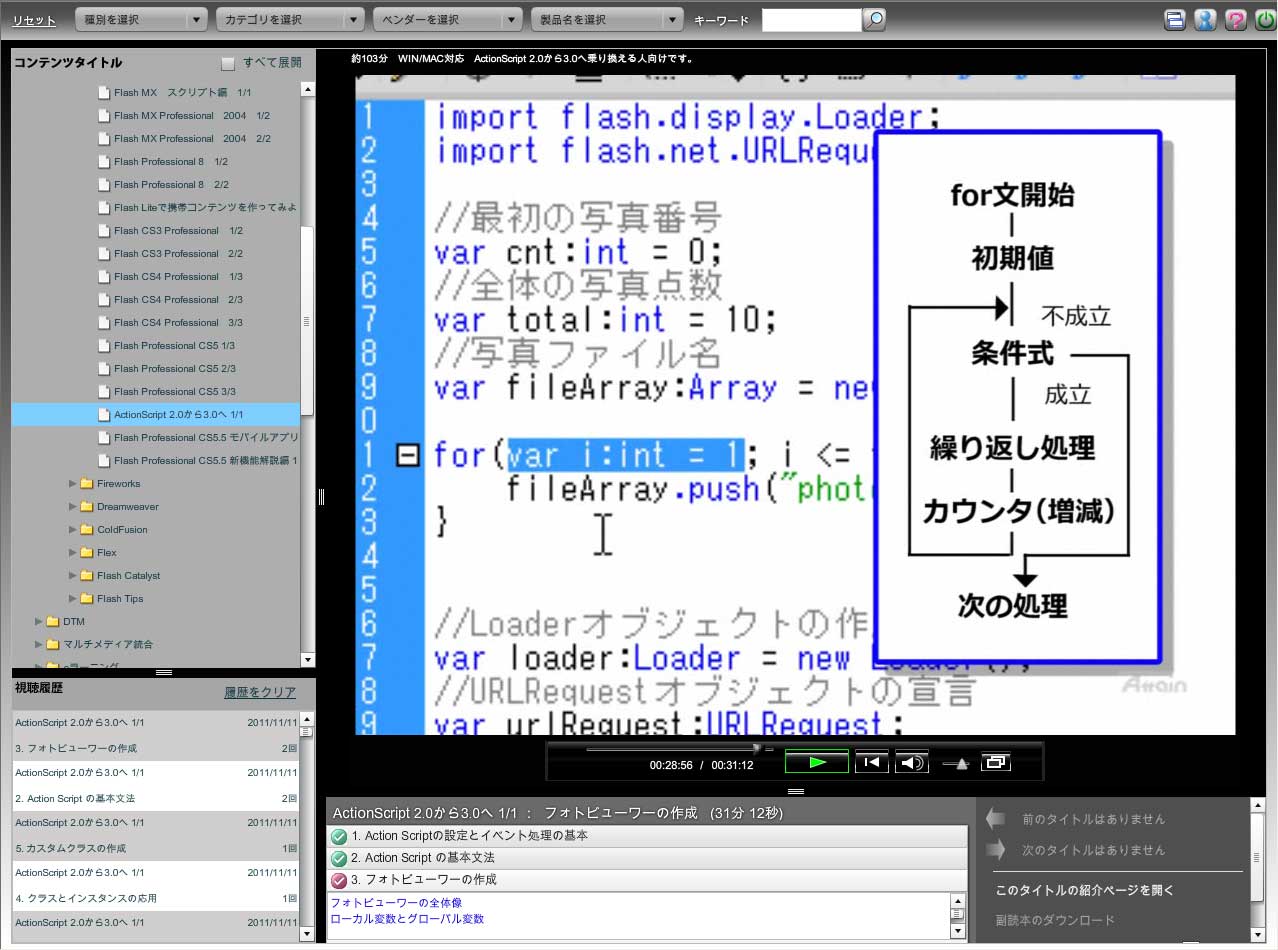1278x950 pixels.
Task: Select chapter 2. Action Script の基本文法
Action: coord(422,858)
